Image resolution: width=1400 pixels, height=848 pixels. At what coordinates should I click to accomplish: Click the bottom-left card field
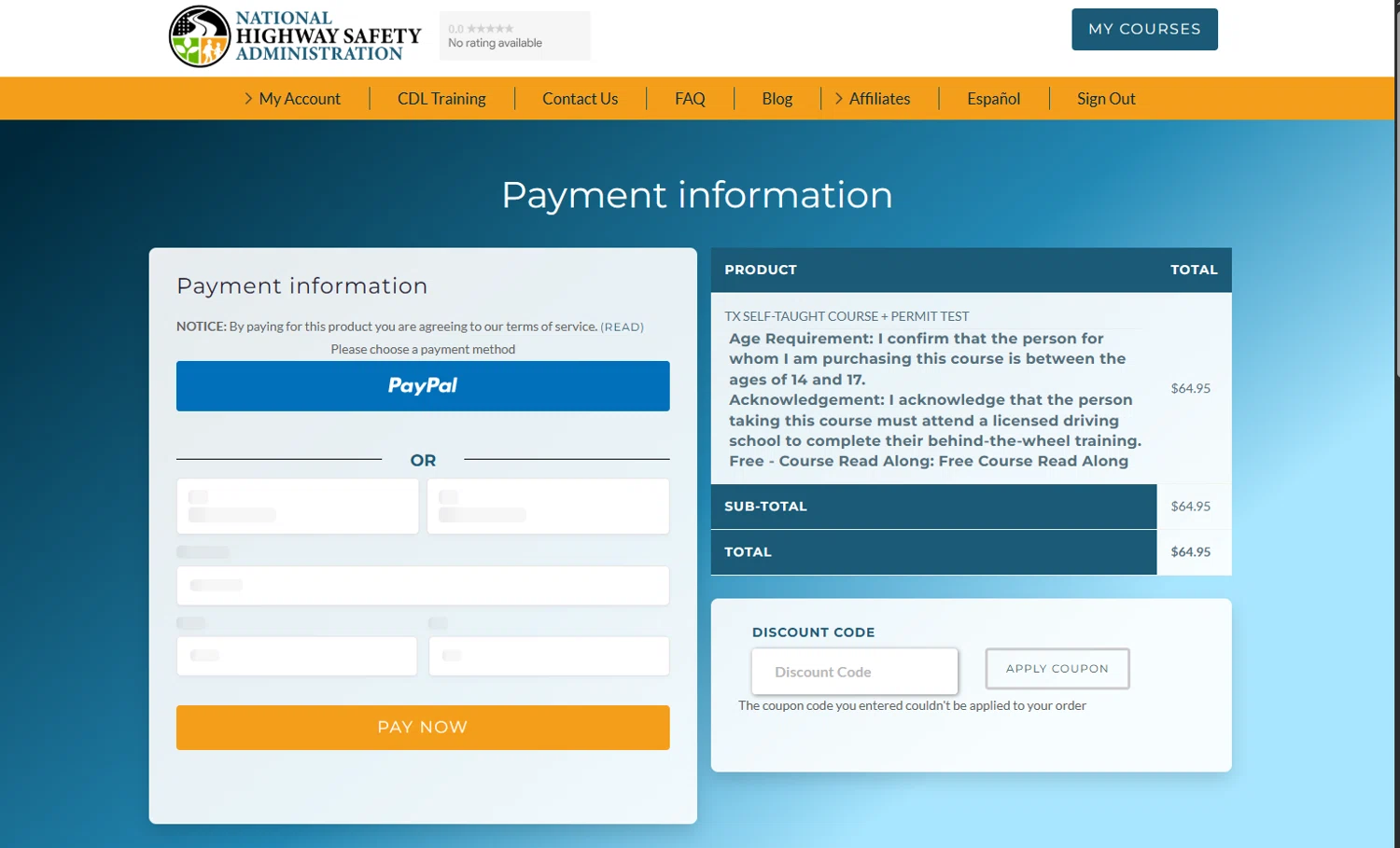tap(297, 656)
